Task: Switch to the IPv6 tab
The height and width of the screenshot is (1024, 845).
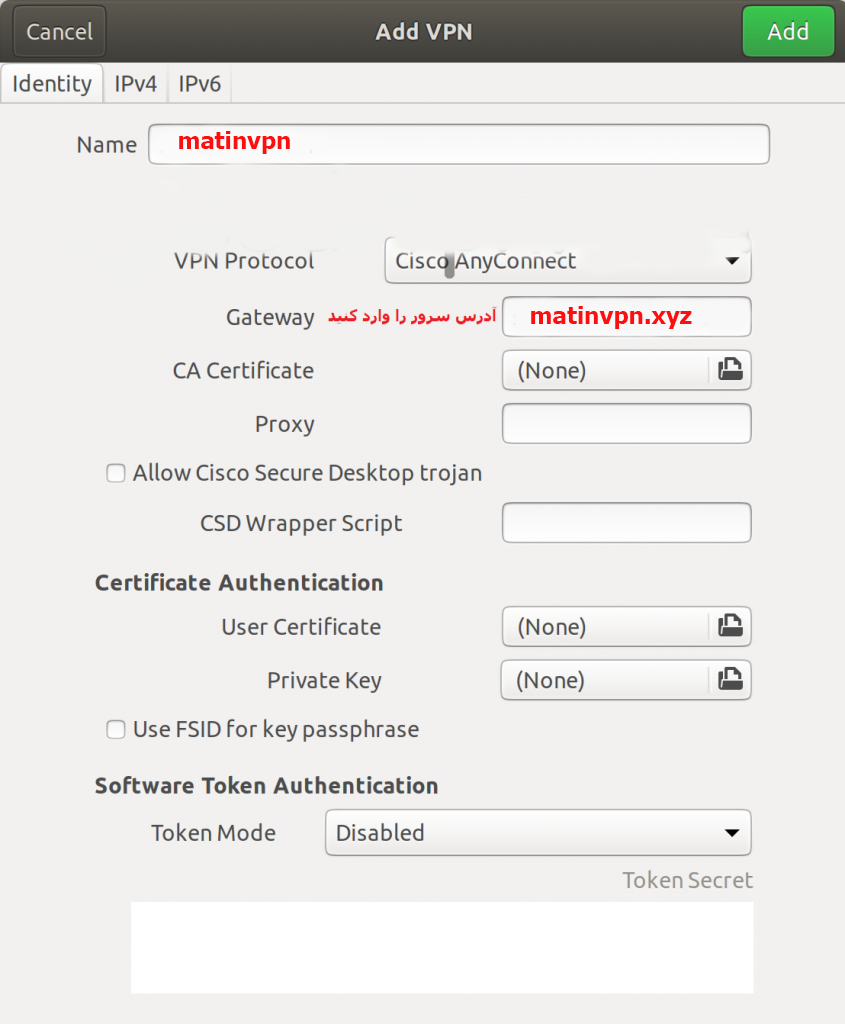Action: [199, 84]
